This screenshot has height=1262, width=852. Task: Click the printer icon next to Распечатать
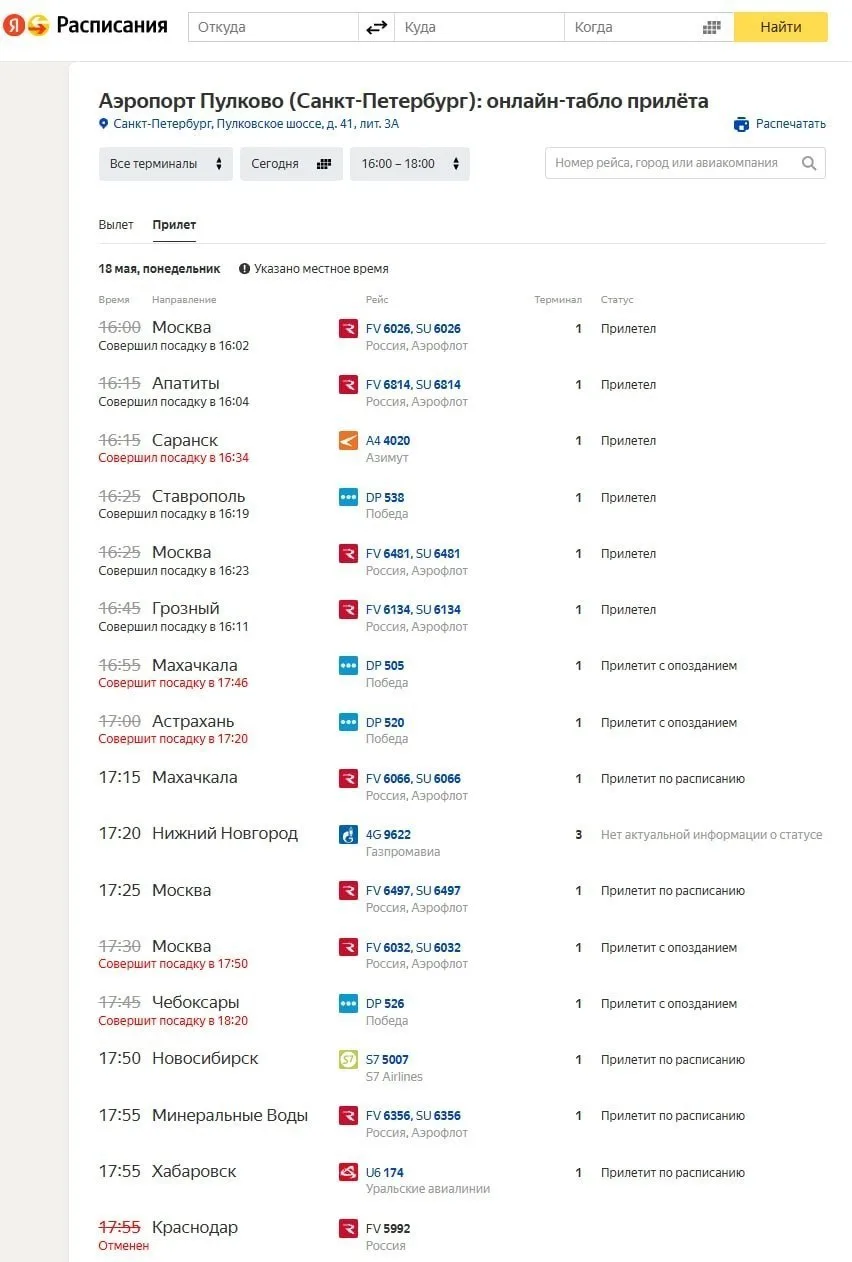[x=741, y=124]
